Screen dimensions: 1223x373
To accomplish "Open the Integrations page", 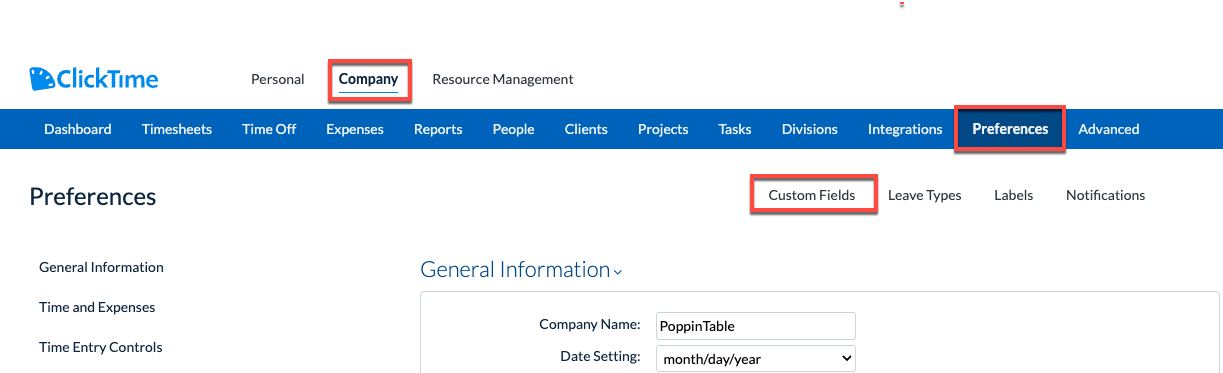I will pos(905,129).
